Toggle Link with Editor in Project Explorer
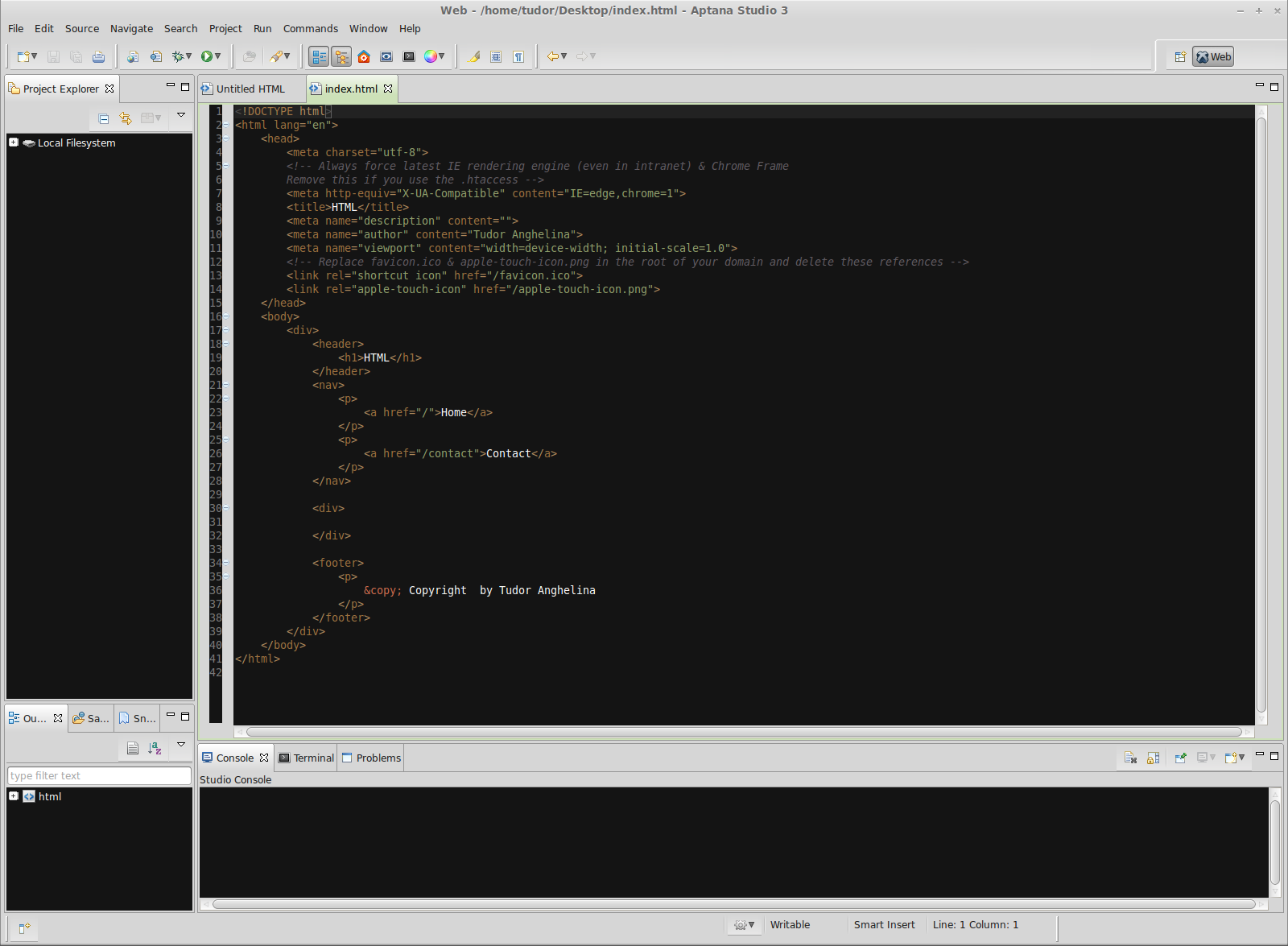The width and height of the screenshot is (1288, 946). tap(126, 118)
